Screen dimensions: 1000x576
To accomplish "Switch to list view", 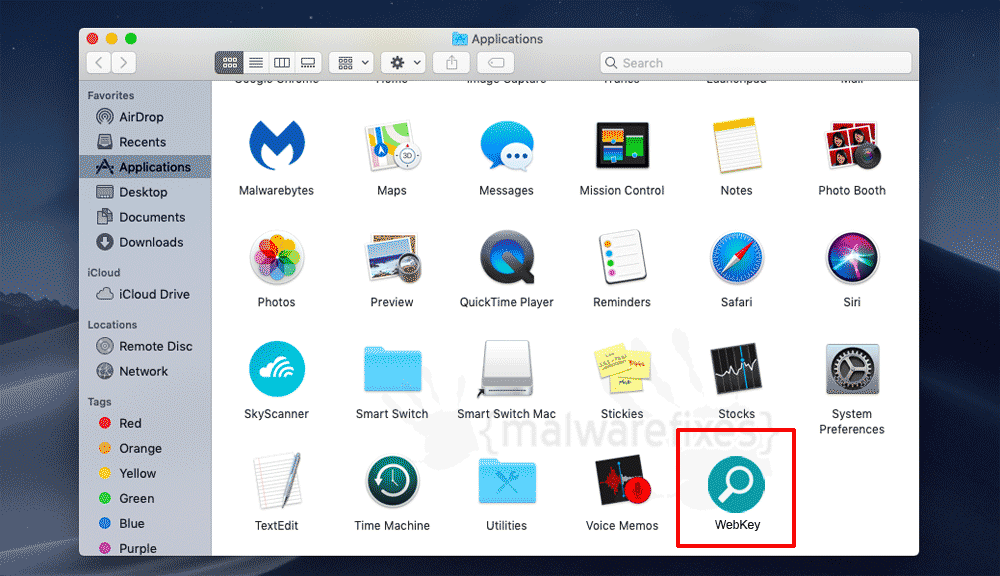I will tap(256, 63).
